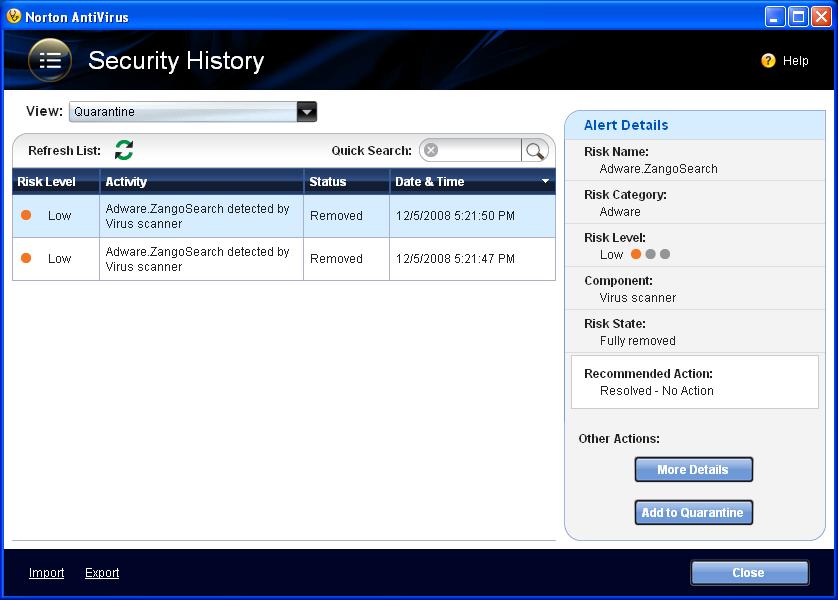Click the Component value Virus scanner
The width and height of the screenshot is (838, 600).
pyautogui.click(x=638, y=298)
